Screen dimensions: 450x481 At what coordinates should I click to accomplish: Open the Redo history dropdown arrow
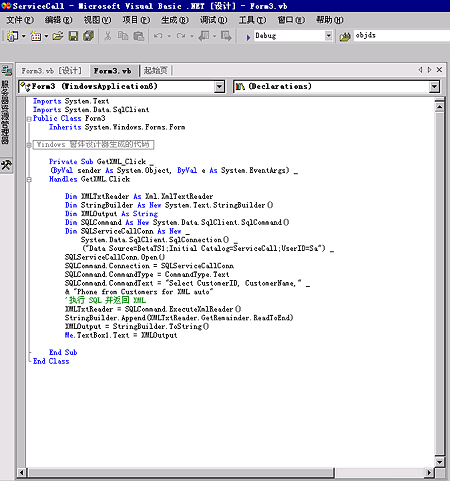point(192,36)
